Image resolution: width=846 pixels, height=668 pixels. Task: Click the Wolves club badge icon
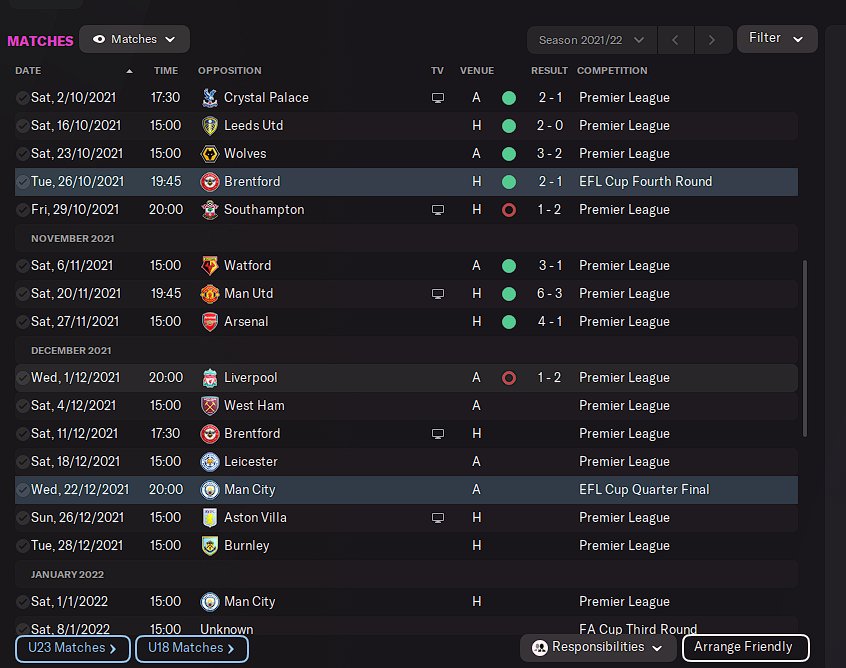(x=210, y=154)
